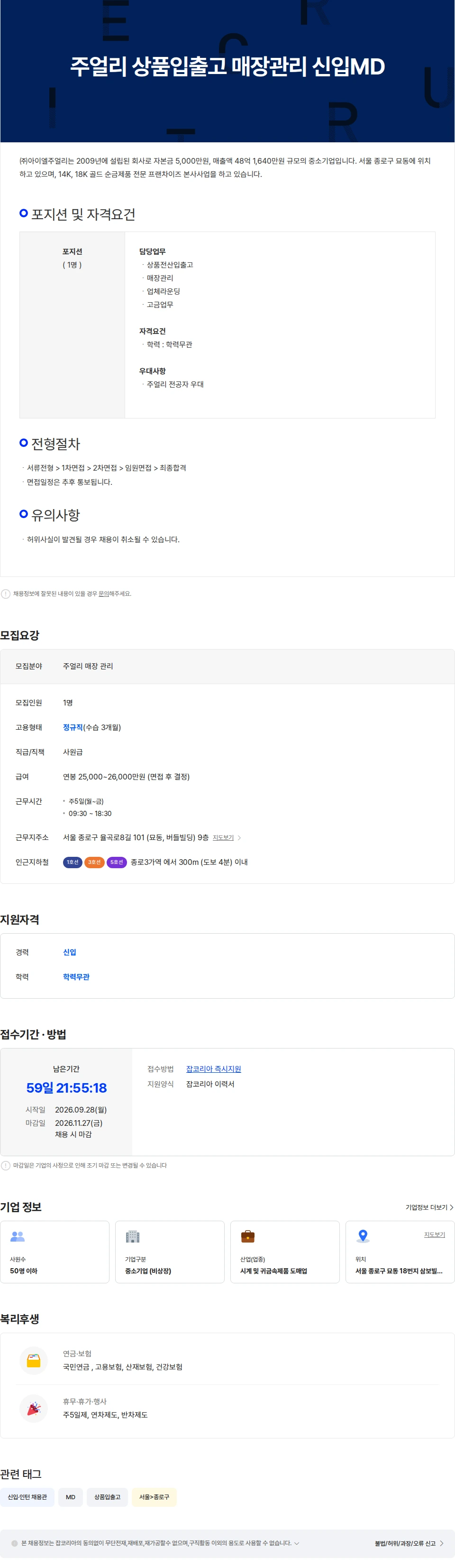This screenshot has width=455, height=1568.
Task: Click 종로3가역 에서 300m subway distance text
Action: pyautogui.click(x=189, y=862)
